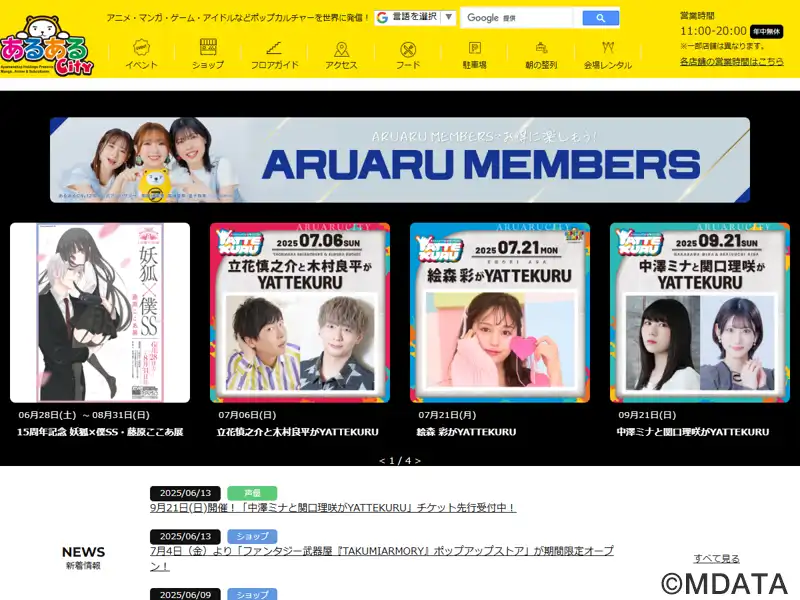
Task: Click title 15周年記念 妖狐×僕SS・藤原ここあ展
Action: click(x=100, y=432)
